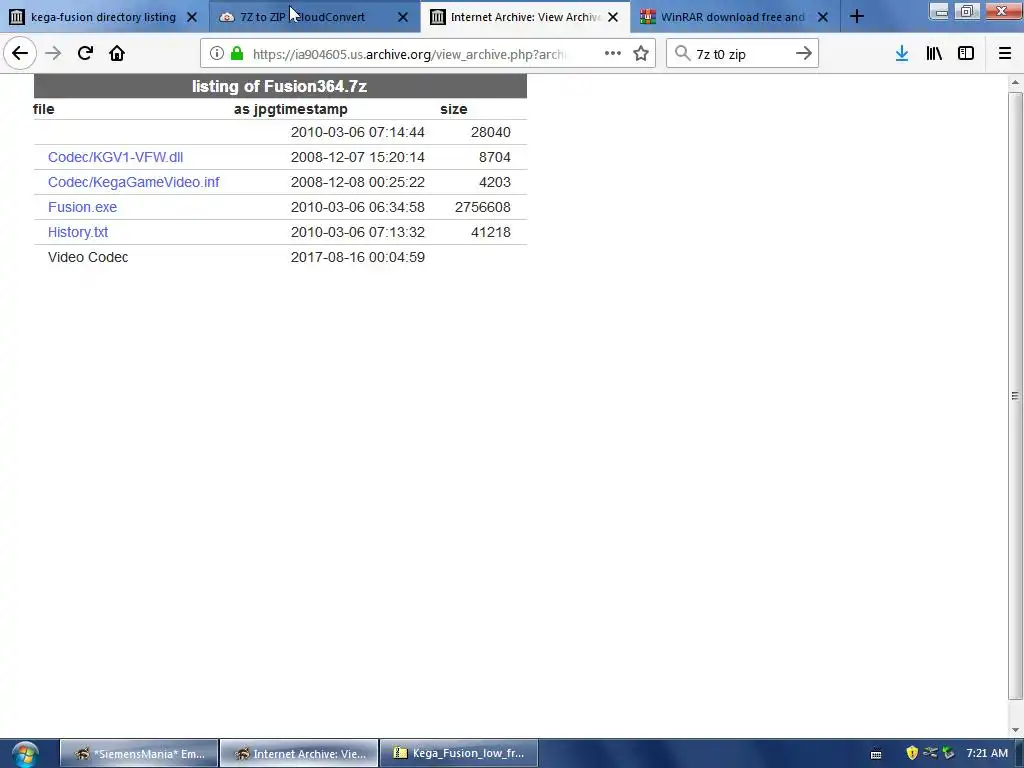The height and width of the screenshot is (768, 1024).
Task: Select the 'Video Codec' folder row text
Action: (88, 257)
